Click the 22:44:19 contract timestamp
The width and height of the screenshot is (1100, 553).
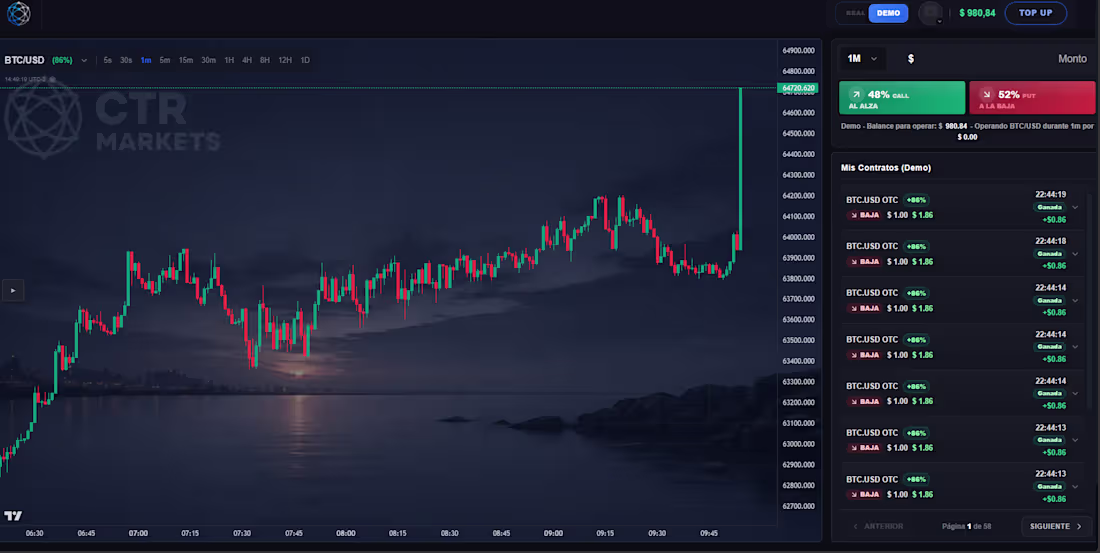pos(1050,194)
